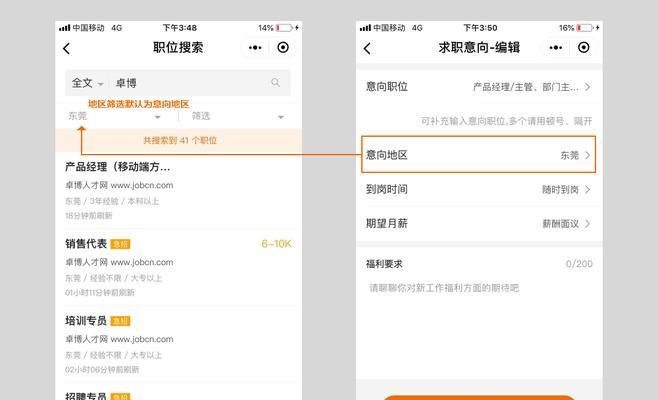
Task: Tap the 薪酬面议 value
Action: (560, 224)
